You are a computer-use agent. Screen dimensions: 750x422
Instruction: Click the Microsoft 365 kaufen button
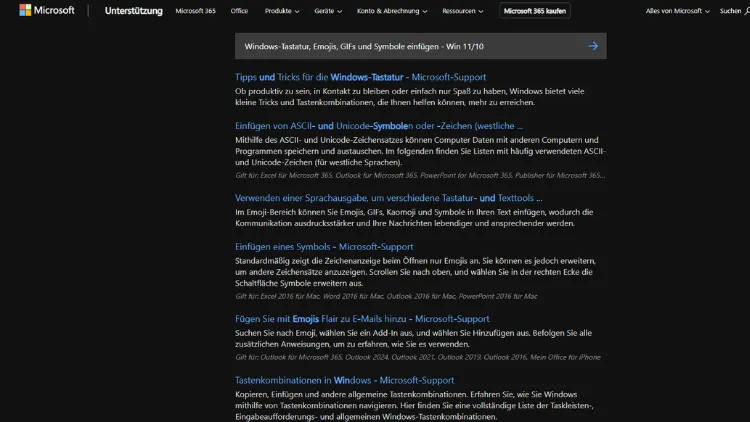coord(535,11)
